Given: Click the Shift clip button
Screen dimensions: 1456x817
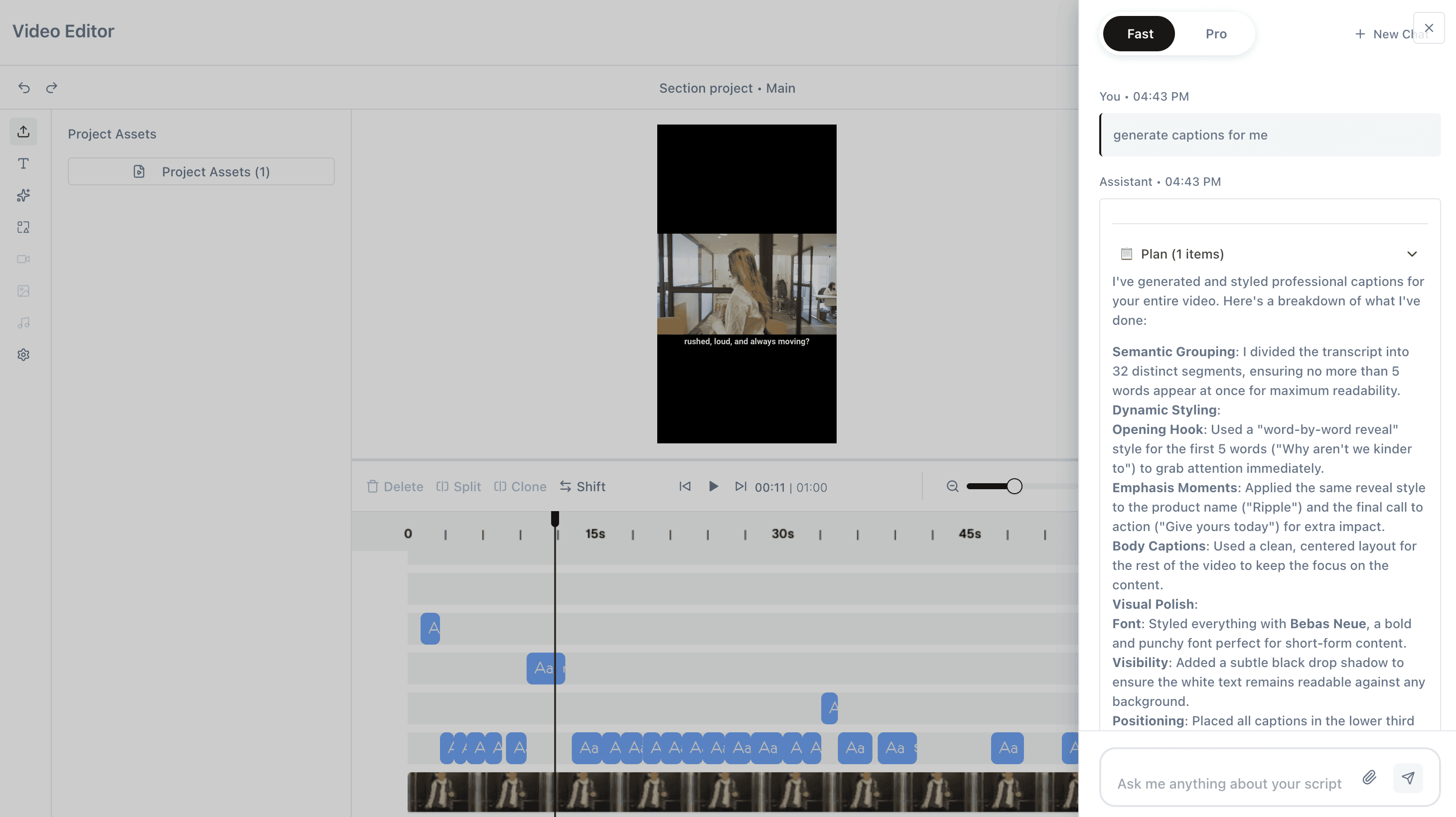Looking at the screenshot, I should click(x=582, y=487).
